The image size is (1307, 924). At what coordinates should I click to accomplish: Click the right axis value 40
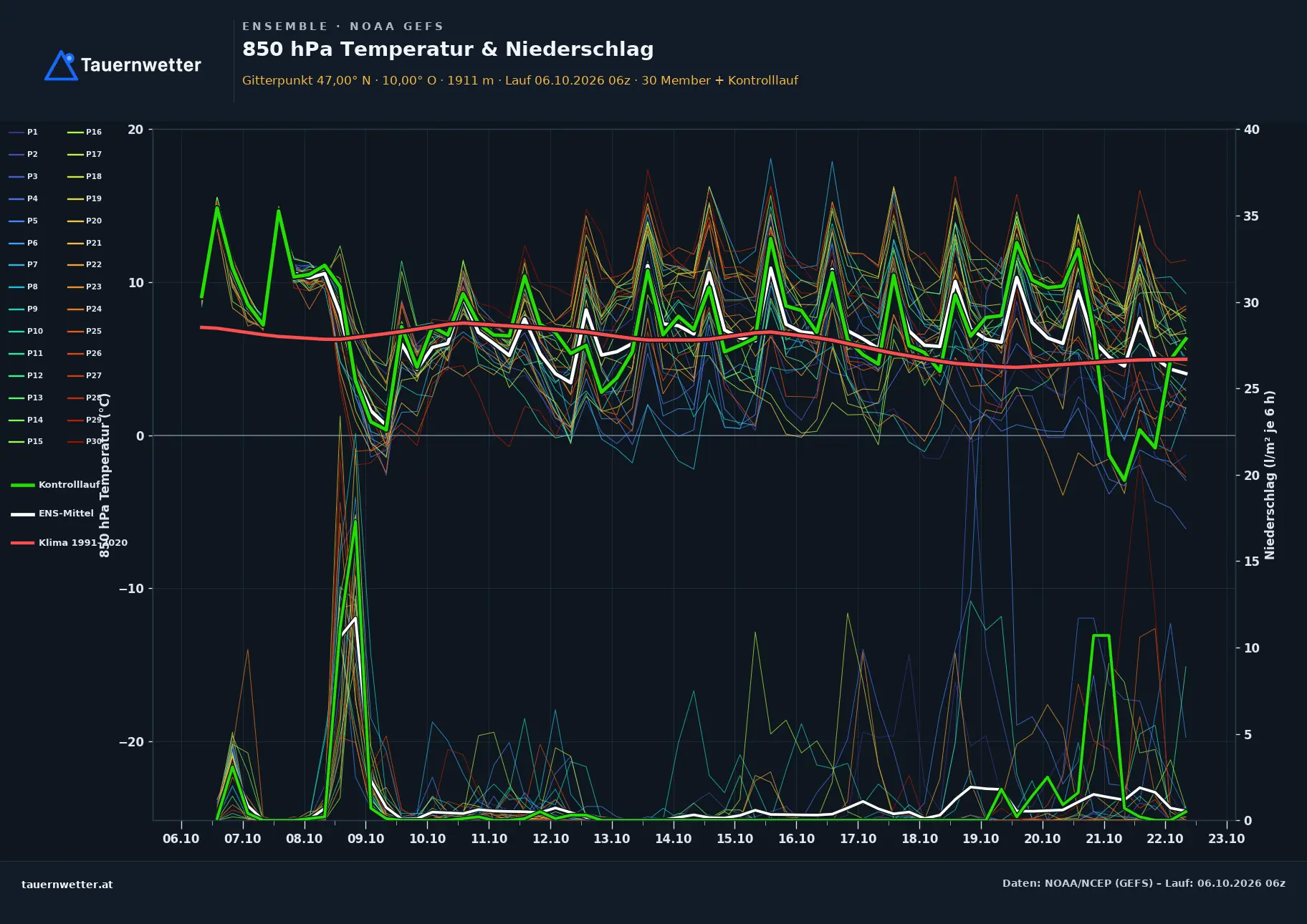(x=1252, y=130)
